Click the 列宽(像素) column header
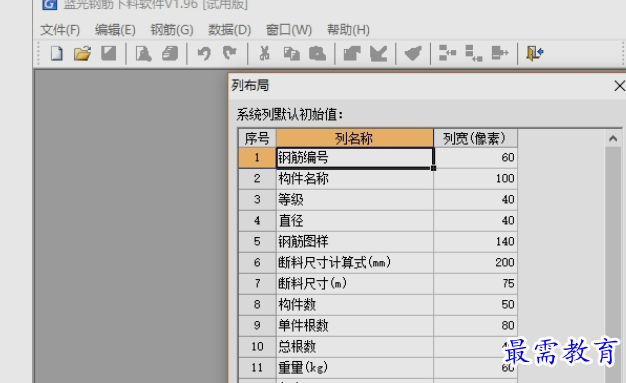Viewport: 626px width, 383px height. pyautogui.click(x=475, y=138)
